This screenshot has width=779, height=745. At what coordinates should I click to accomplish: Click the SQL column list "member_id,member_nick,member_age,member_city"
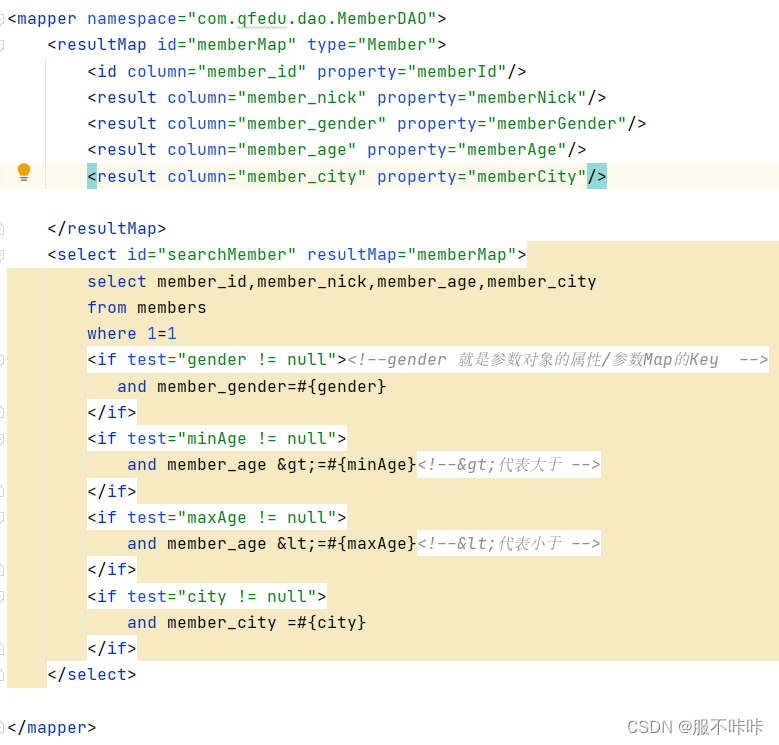click(377, 282)
